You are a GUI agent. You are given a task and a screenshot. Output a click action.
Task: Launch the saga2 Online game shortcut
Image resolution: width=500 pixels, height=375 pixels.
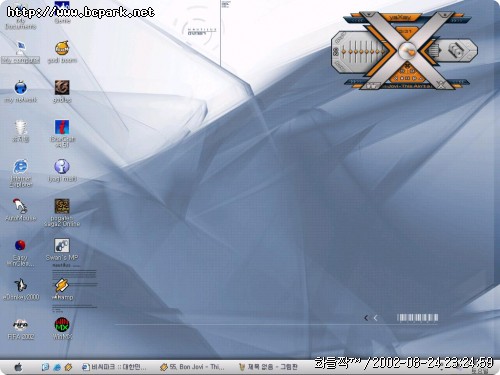pyautogui.click(x=62, y=213)
